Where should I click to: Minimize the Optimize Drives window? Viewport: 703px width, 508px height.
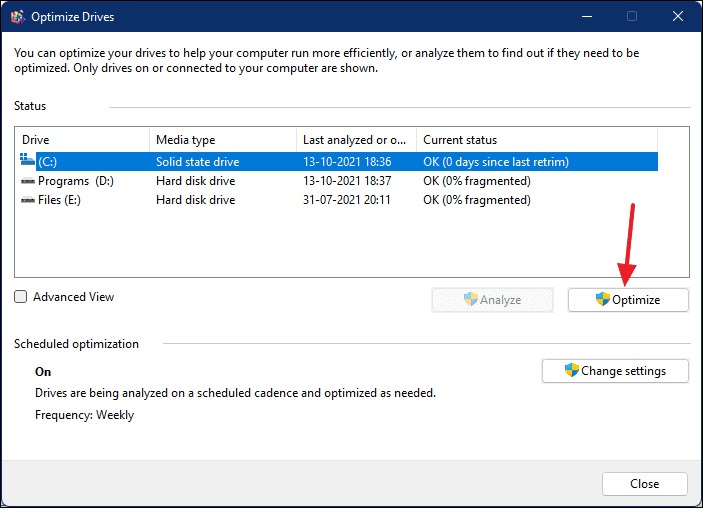pos(587,17)
